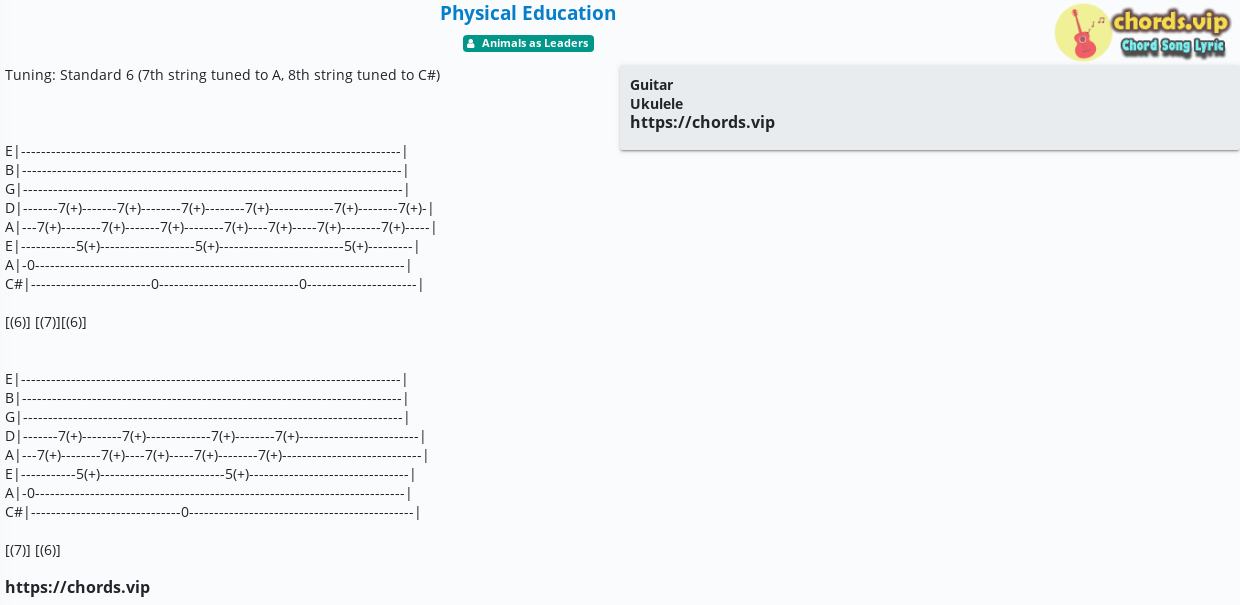1240x605 pixels.
Task: Click the Tuning: Standard 6 description line
Action: (x=222, y=75)
